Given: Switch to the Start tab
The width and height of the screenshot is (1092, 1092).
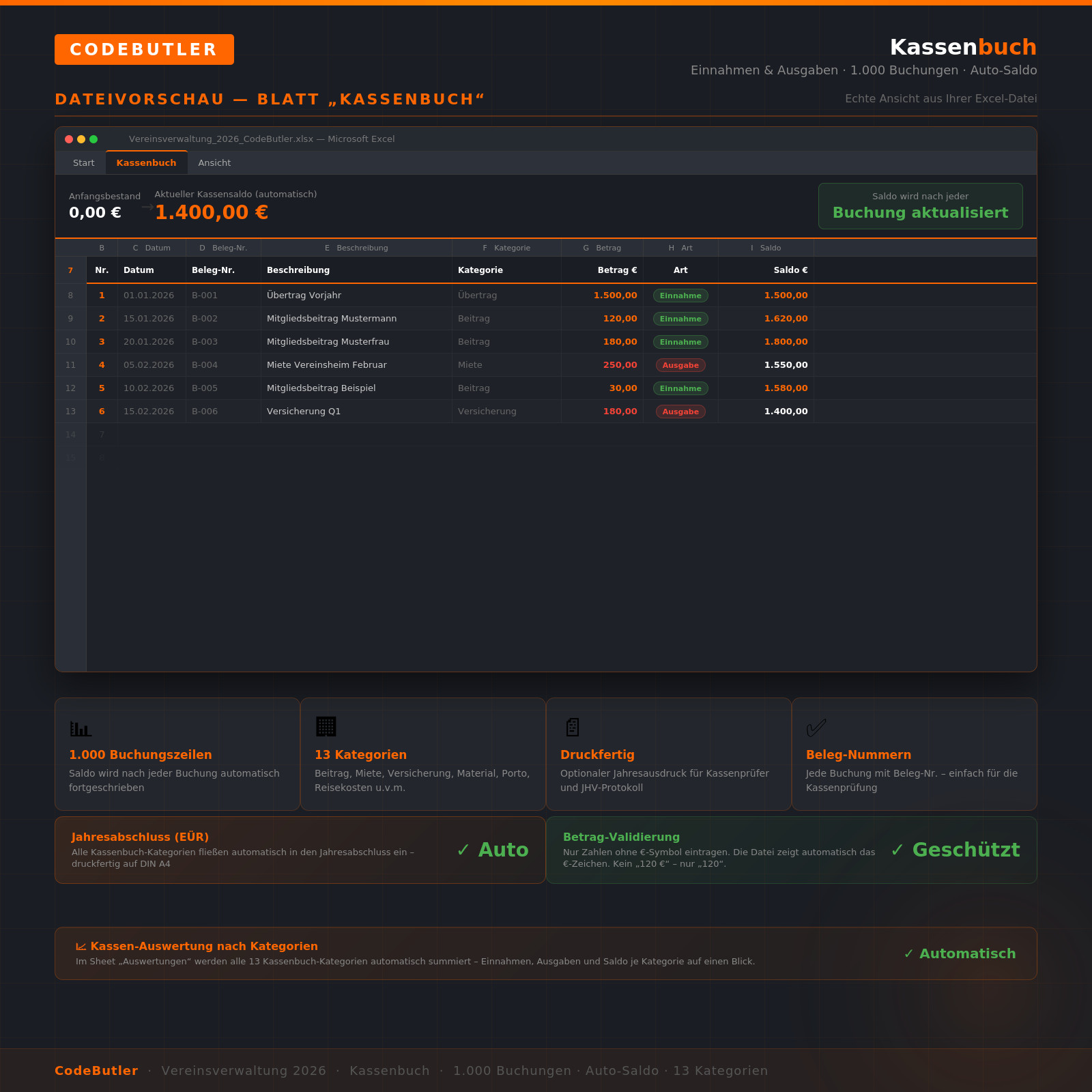Looking at the screenshot, I should point(84,163).
